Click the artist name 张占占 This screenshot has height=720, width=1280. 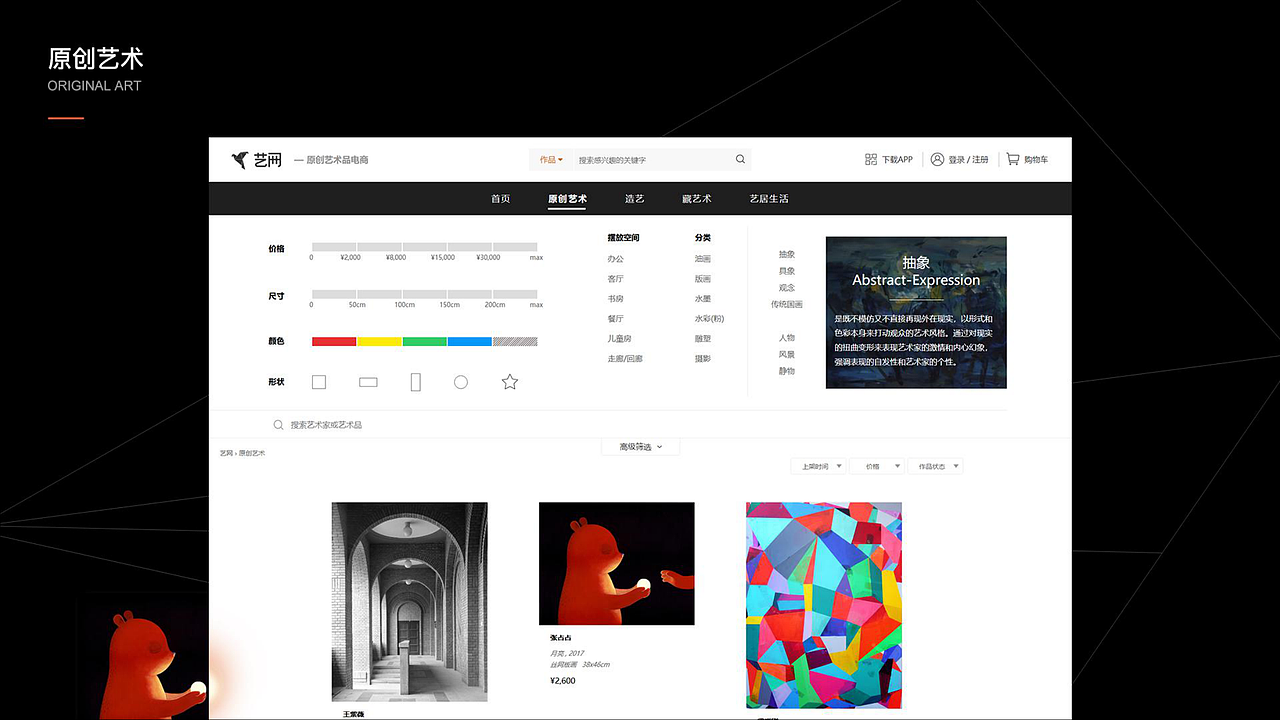(561, 638)
